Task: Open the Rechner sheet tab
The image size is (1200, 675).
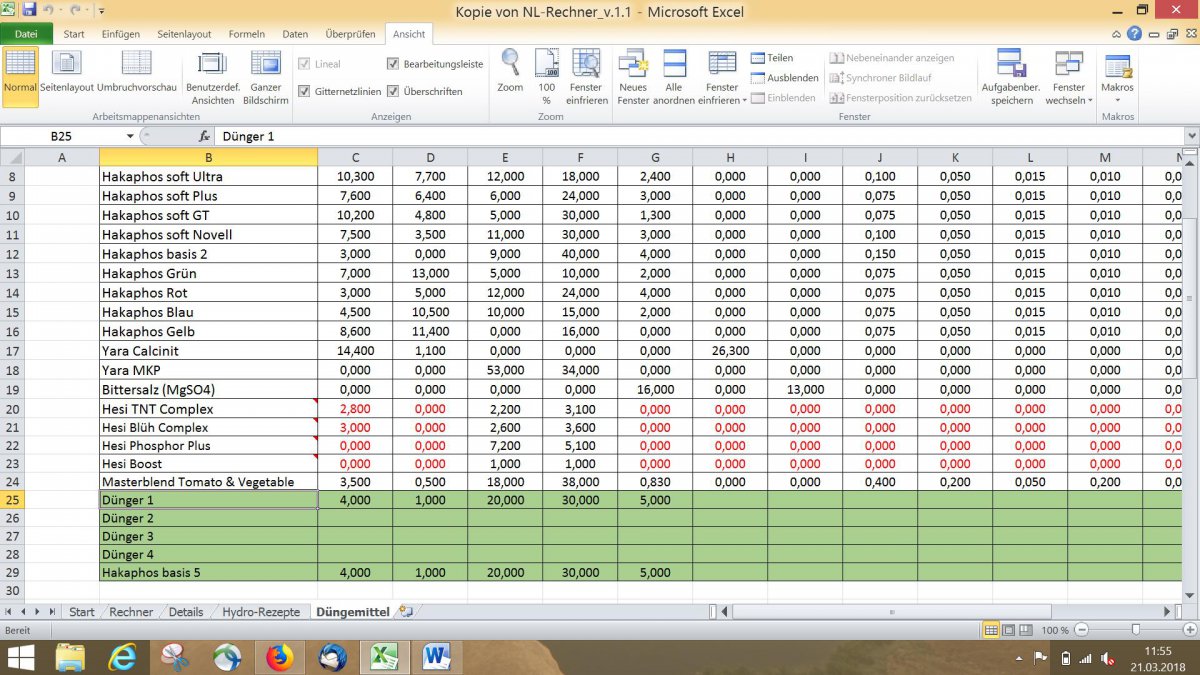Action: click(131, 612)
